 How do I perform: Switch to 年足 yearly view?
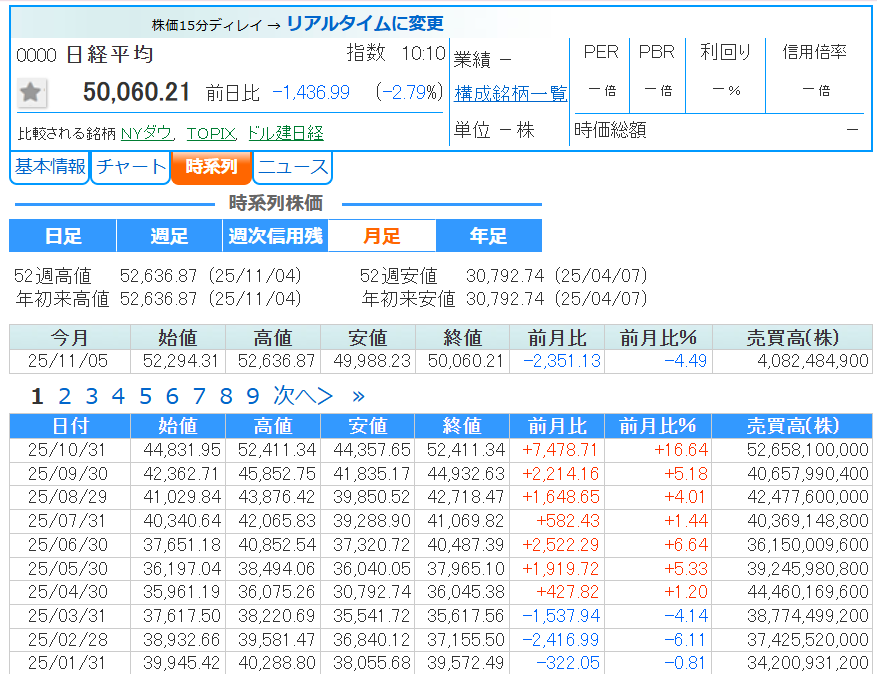pyautogui.click(x=488, y=236)
